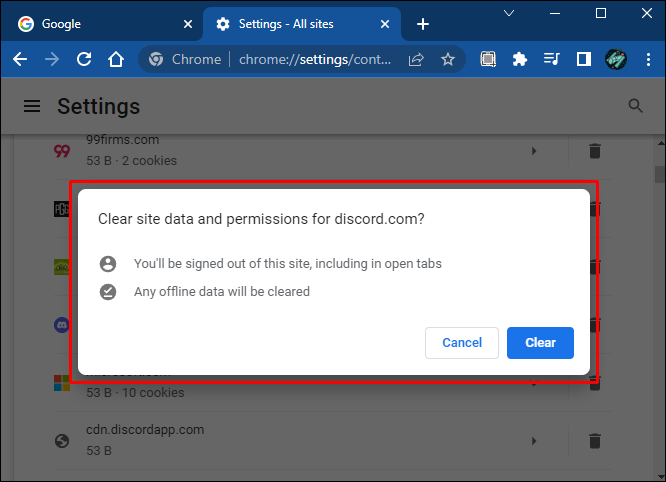The height and width of the screenshot is (482, 666).
Task: Open the Chrome profile avatar
Action: click(615, 59)
